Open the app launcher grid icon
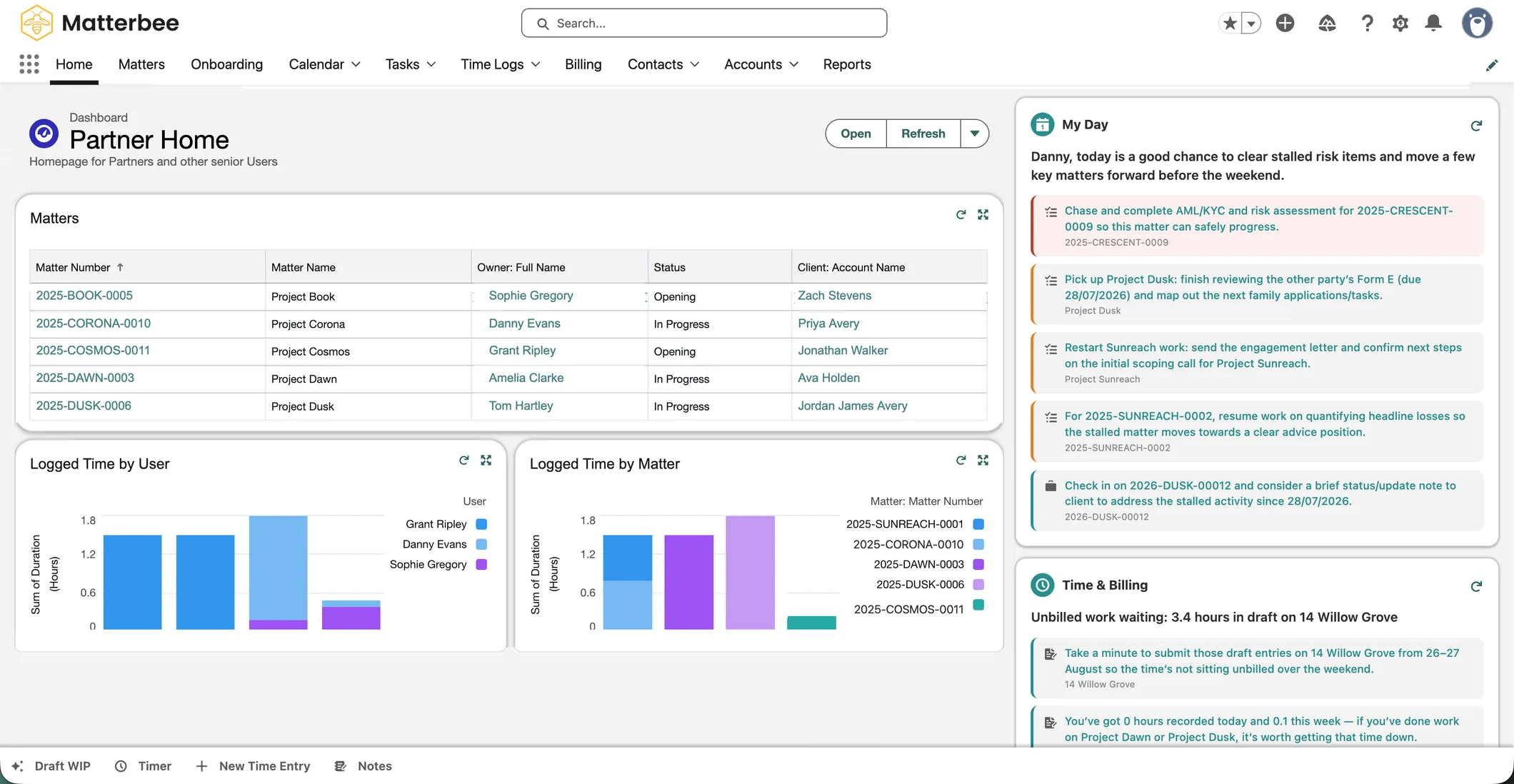The width and height of the screenshot is (1514, 784). pos(29,64)
